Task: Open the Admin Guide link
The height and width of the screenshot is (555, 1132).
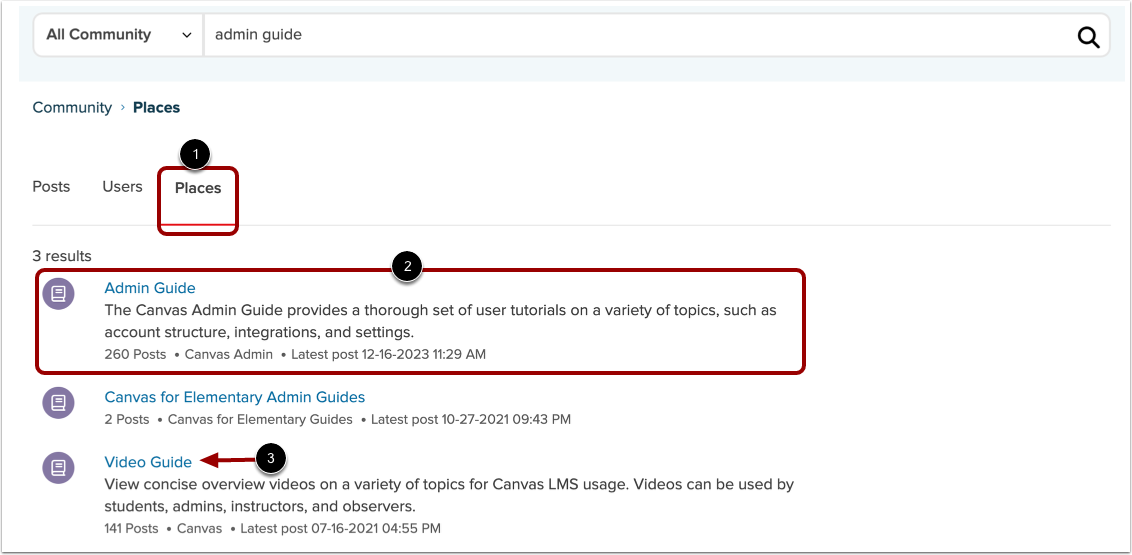Action: pyautogui.click(x=150, y=288)
